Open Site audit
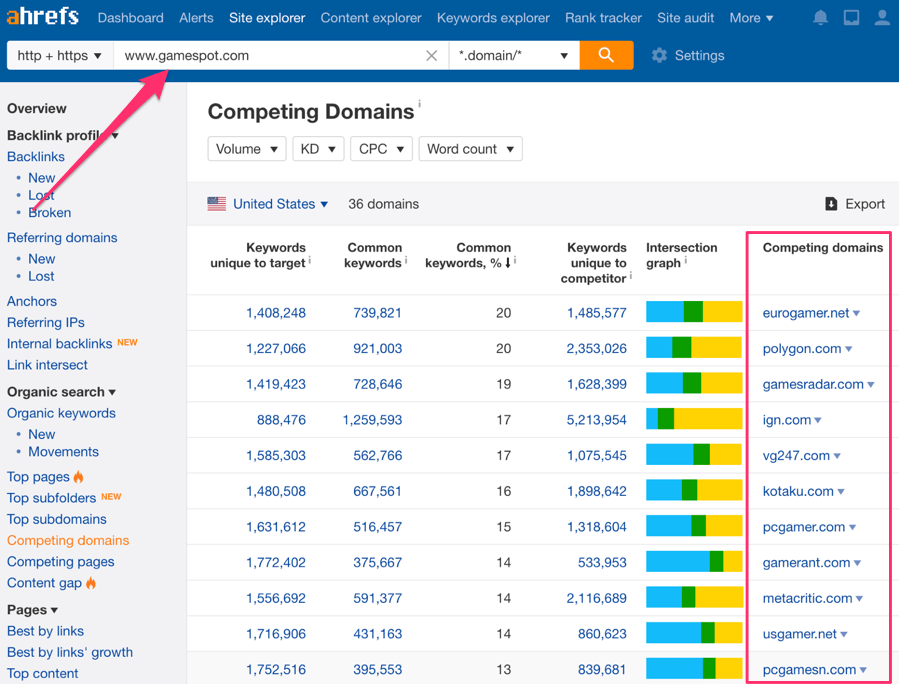The image size is (899, 684). tap(685, 18)
